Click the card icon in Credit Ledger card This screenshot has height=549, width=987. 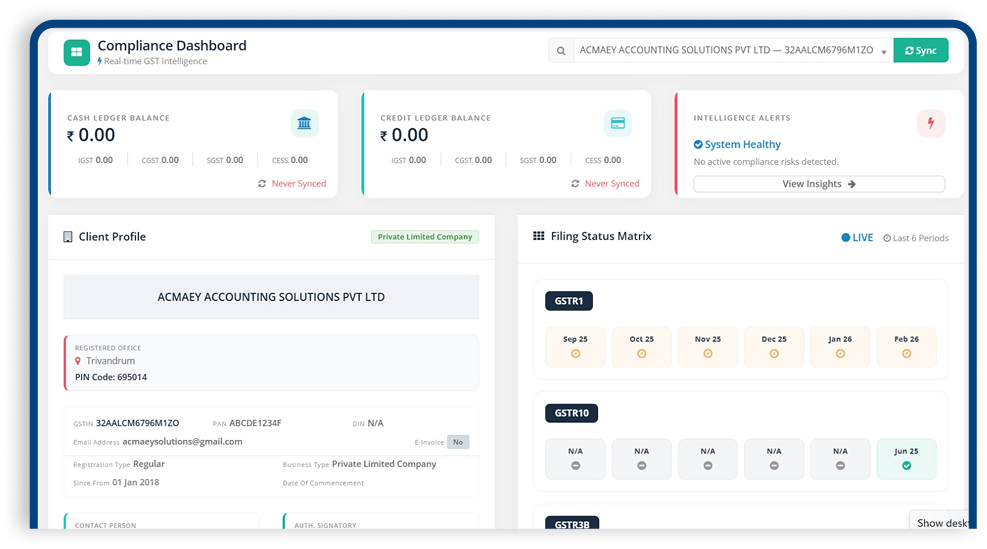(x=618, y=123)
